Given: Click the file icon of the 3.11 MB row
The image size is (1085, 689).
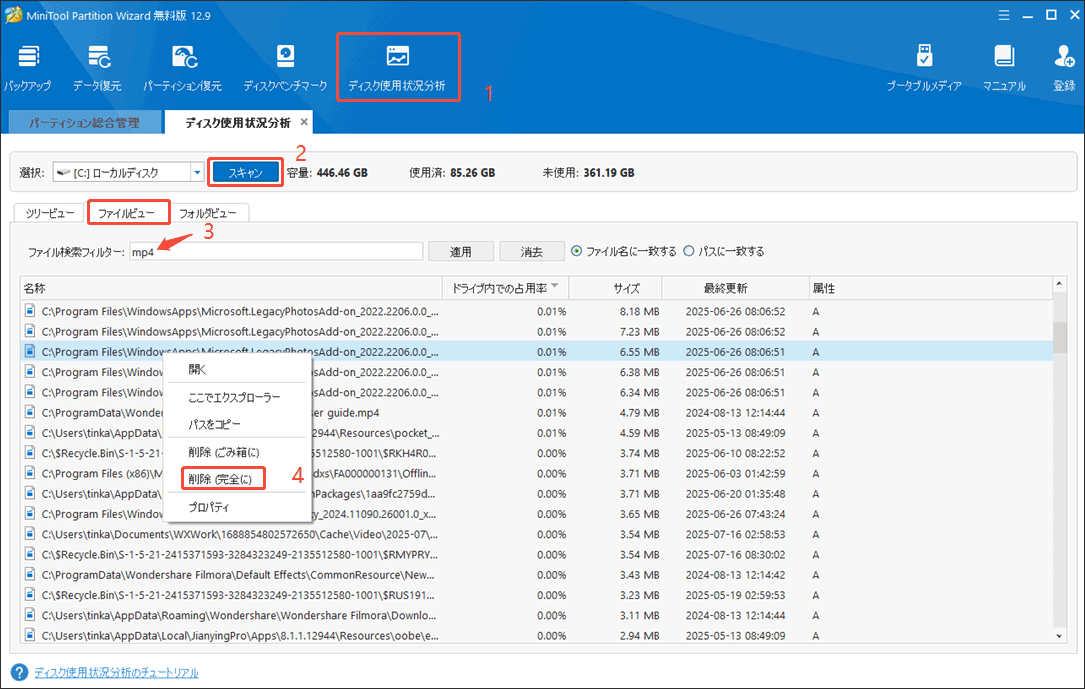Looking at the screenshot, I should click(30, 614).
